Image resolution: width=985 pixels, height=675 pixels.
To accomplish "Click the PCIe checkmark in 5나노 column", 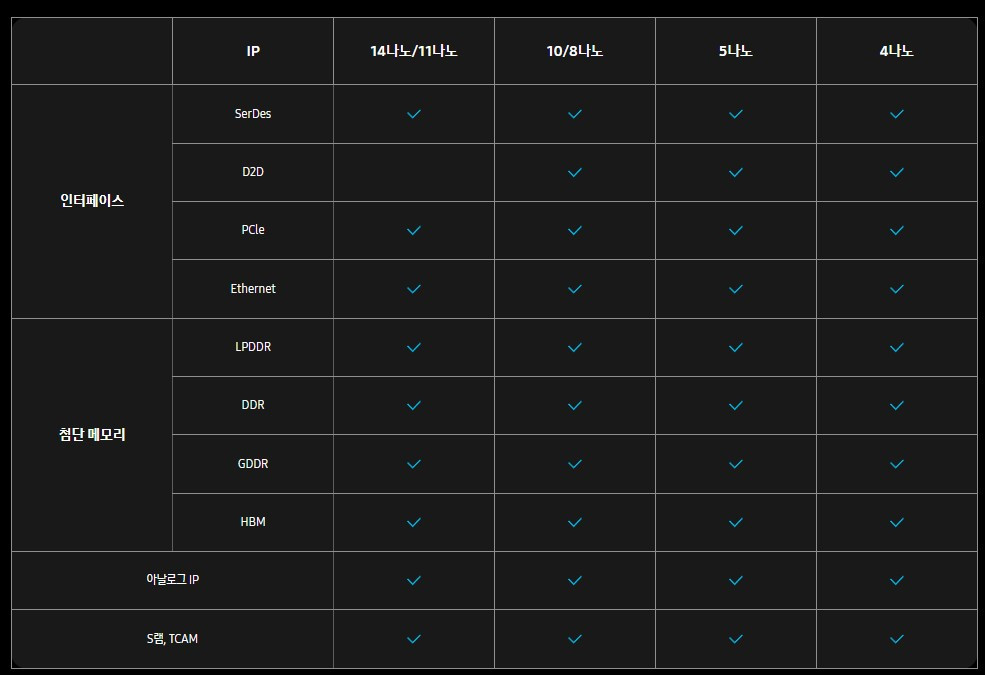I will pyautogui.click(x=736, y=230).
